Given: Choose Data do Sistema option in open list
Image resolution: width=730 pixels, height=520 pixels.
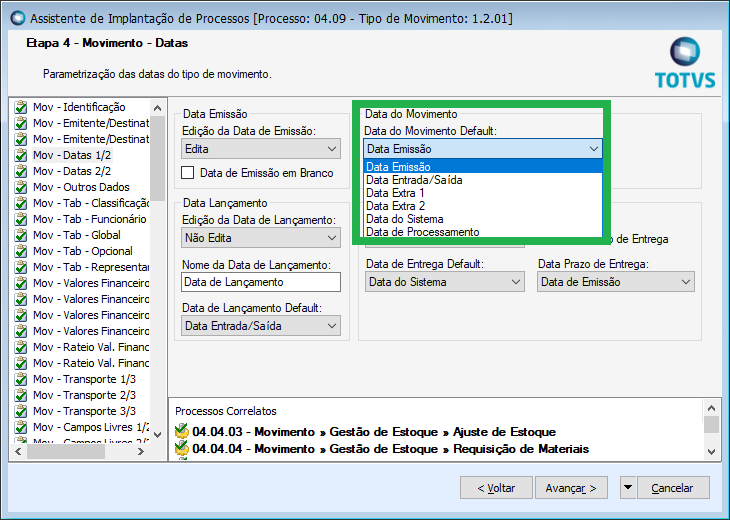Looking at the screenshot, I should pyautogui.click(x=483, y=219).
